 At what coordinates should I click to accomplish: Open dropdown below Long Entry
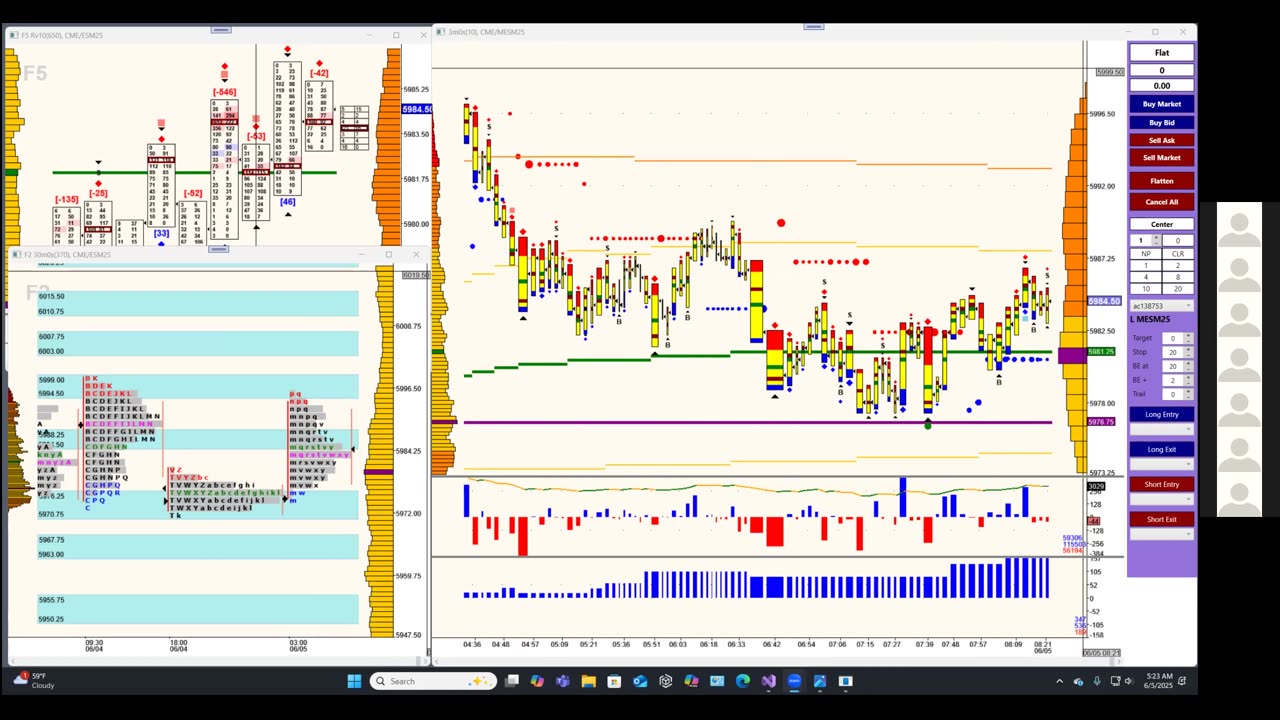click(x=1161, y=429)
